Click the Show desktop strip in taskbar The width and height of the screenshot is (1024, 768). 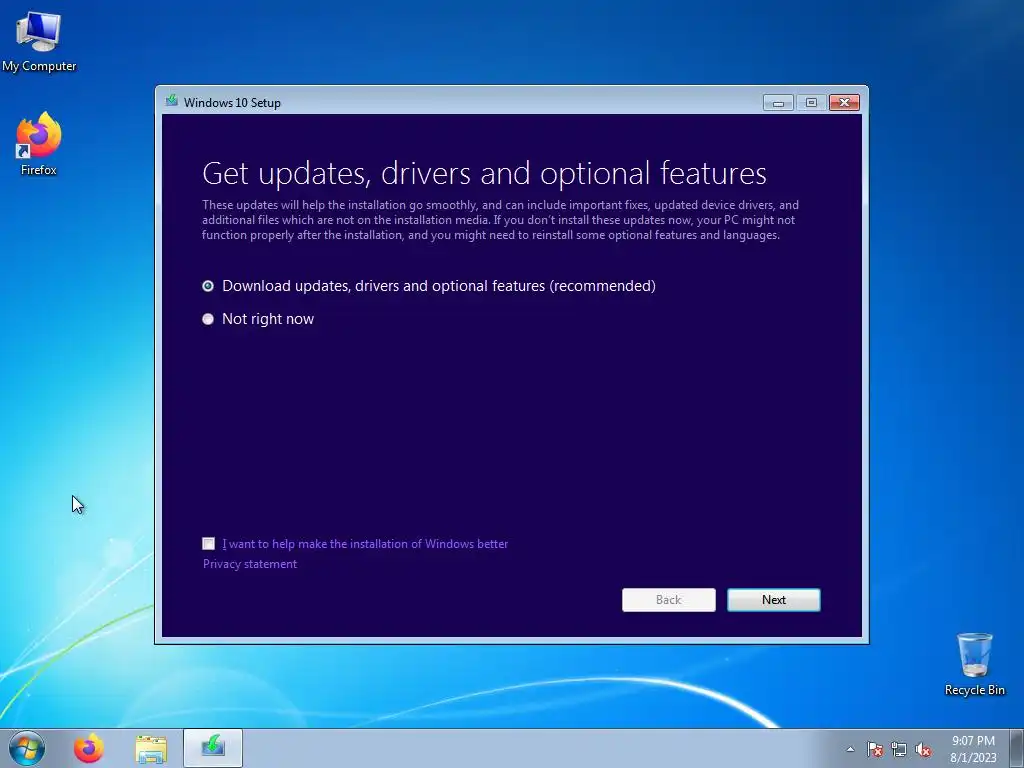1017,748
